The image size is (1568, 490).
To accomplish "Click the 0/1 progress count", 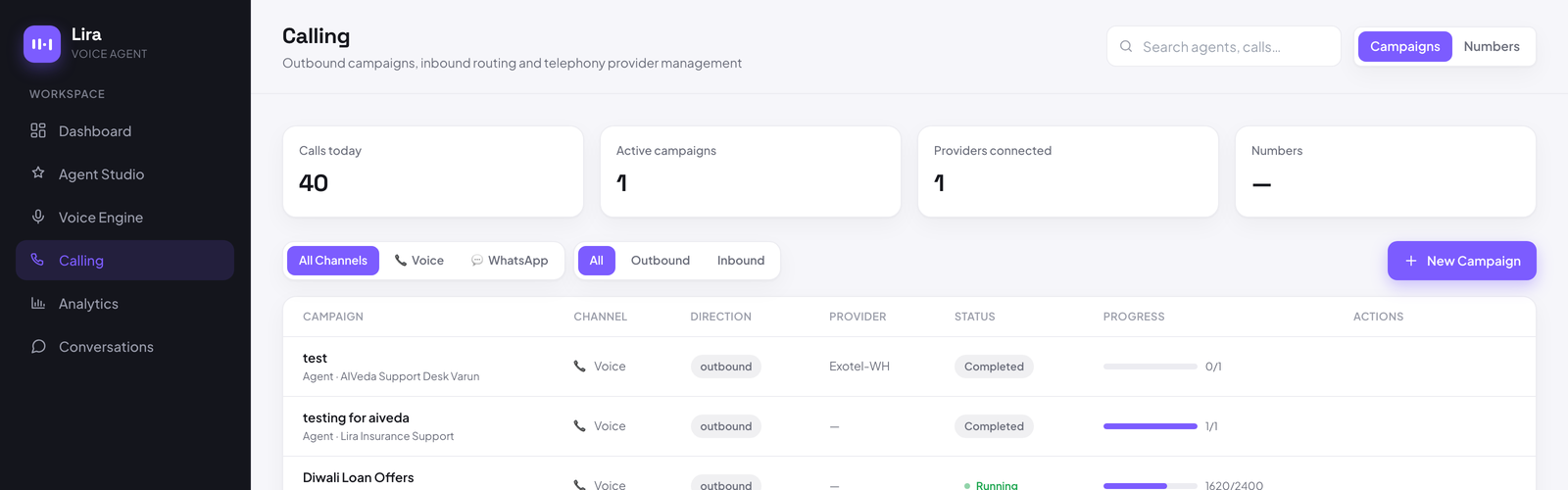I will (1213, 367).
